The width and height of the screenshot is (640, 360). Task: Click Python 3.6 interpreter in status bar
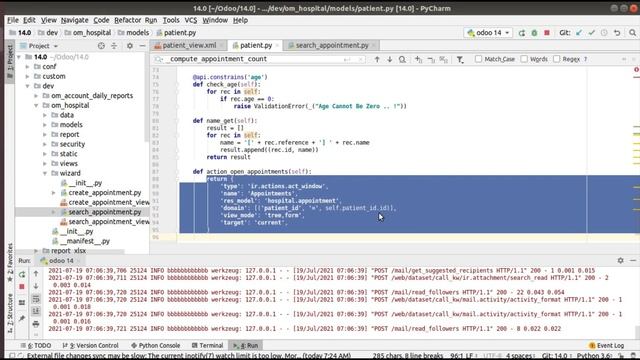pyautogui.click(x=595, y=356)
